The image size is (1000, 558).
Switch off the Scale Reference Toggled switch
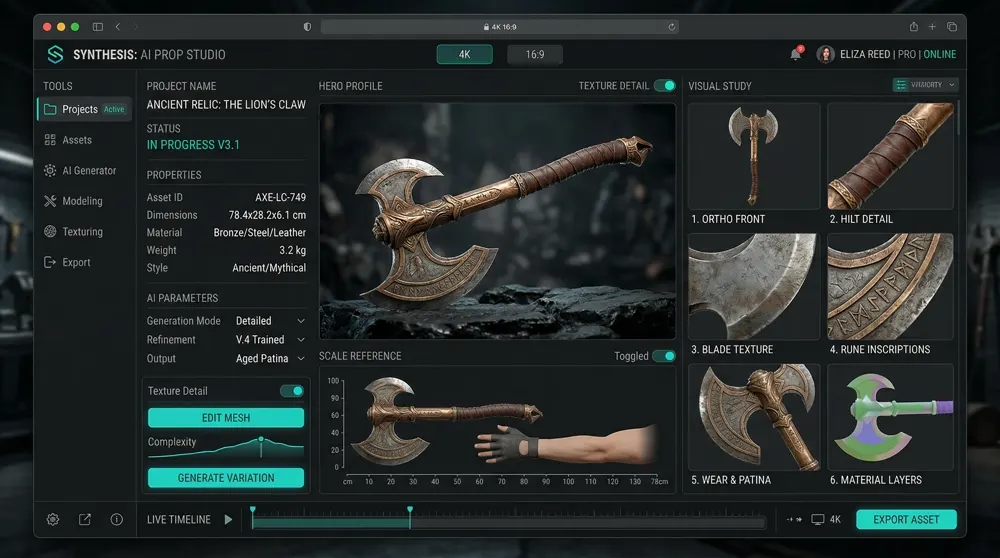[x=664, y=356]
